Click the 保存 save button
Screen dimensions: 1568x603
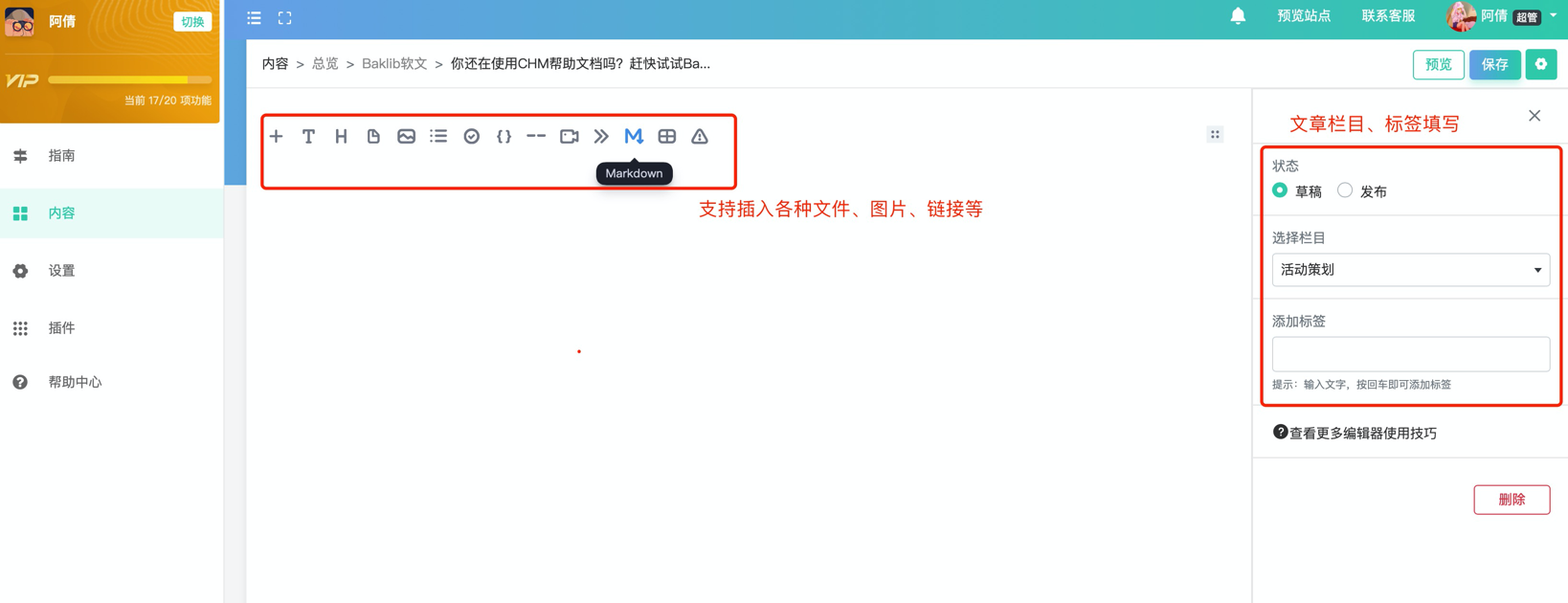click(x=1494, y=64)
